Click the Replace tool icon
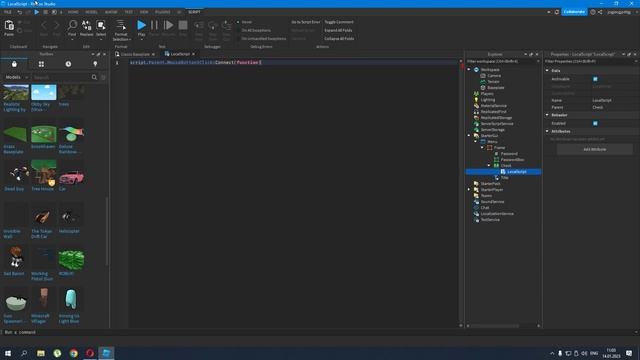Viewport: 640px width, 360px height. 87,26
